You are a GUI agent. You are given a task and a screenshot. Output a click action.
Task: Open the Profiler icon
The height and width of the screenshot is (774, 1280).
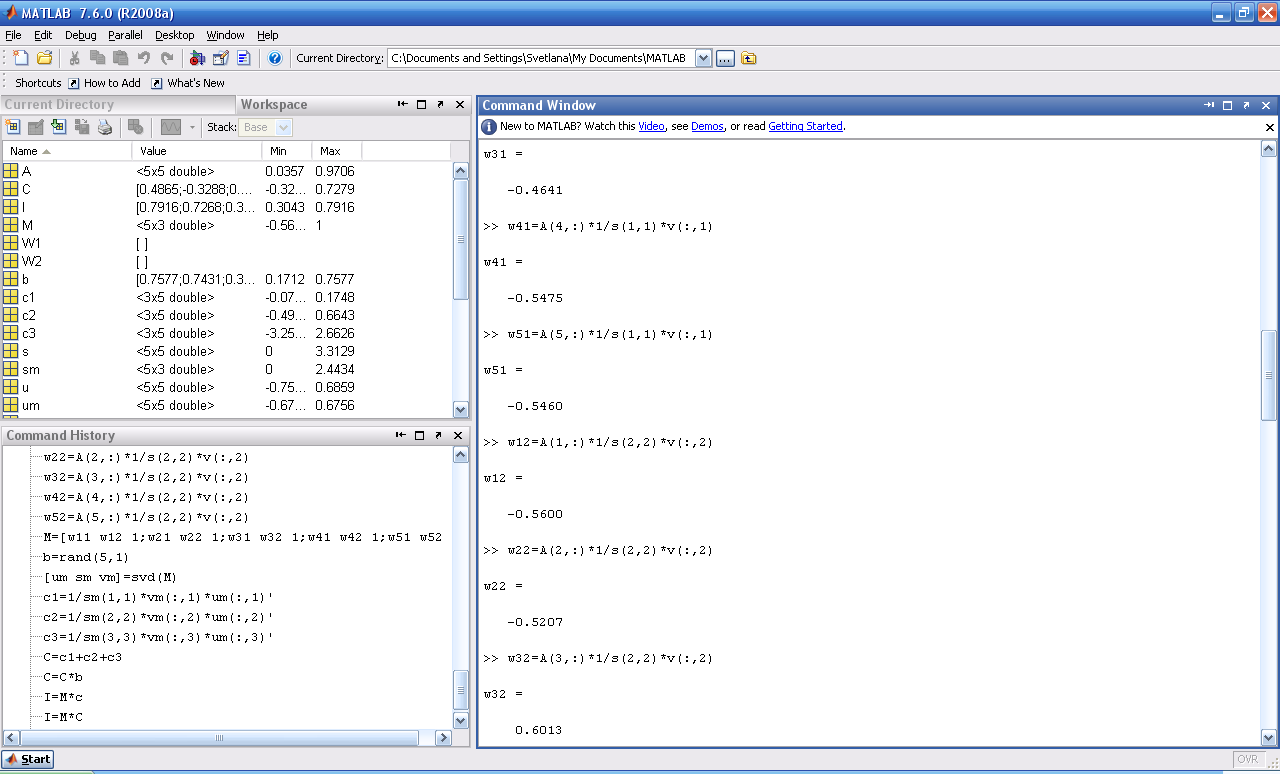[243, 58]
